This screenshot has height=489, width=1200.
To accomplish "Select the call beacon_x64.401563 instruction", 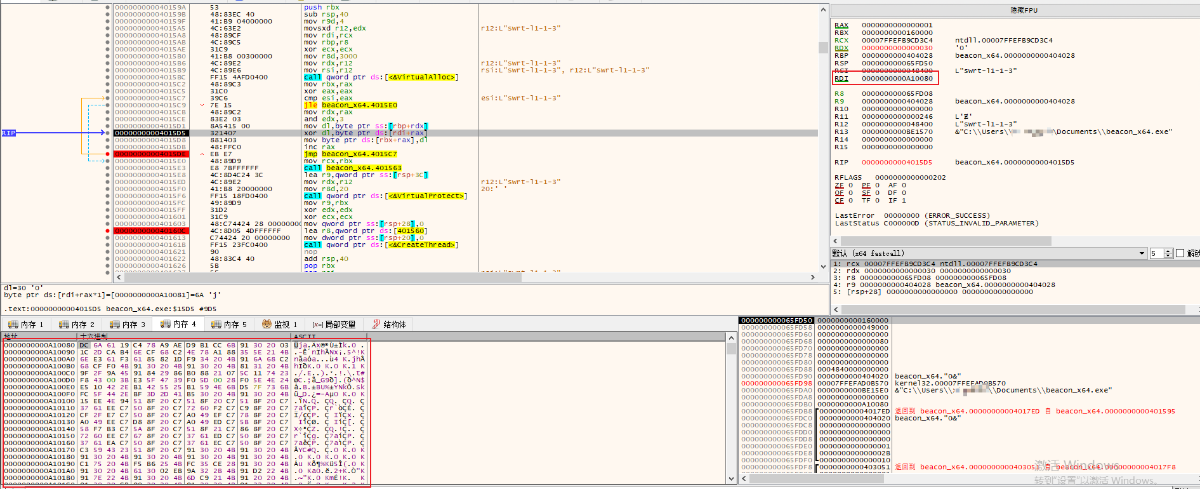I will [351, 167].
